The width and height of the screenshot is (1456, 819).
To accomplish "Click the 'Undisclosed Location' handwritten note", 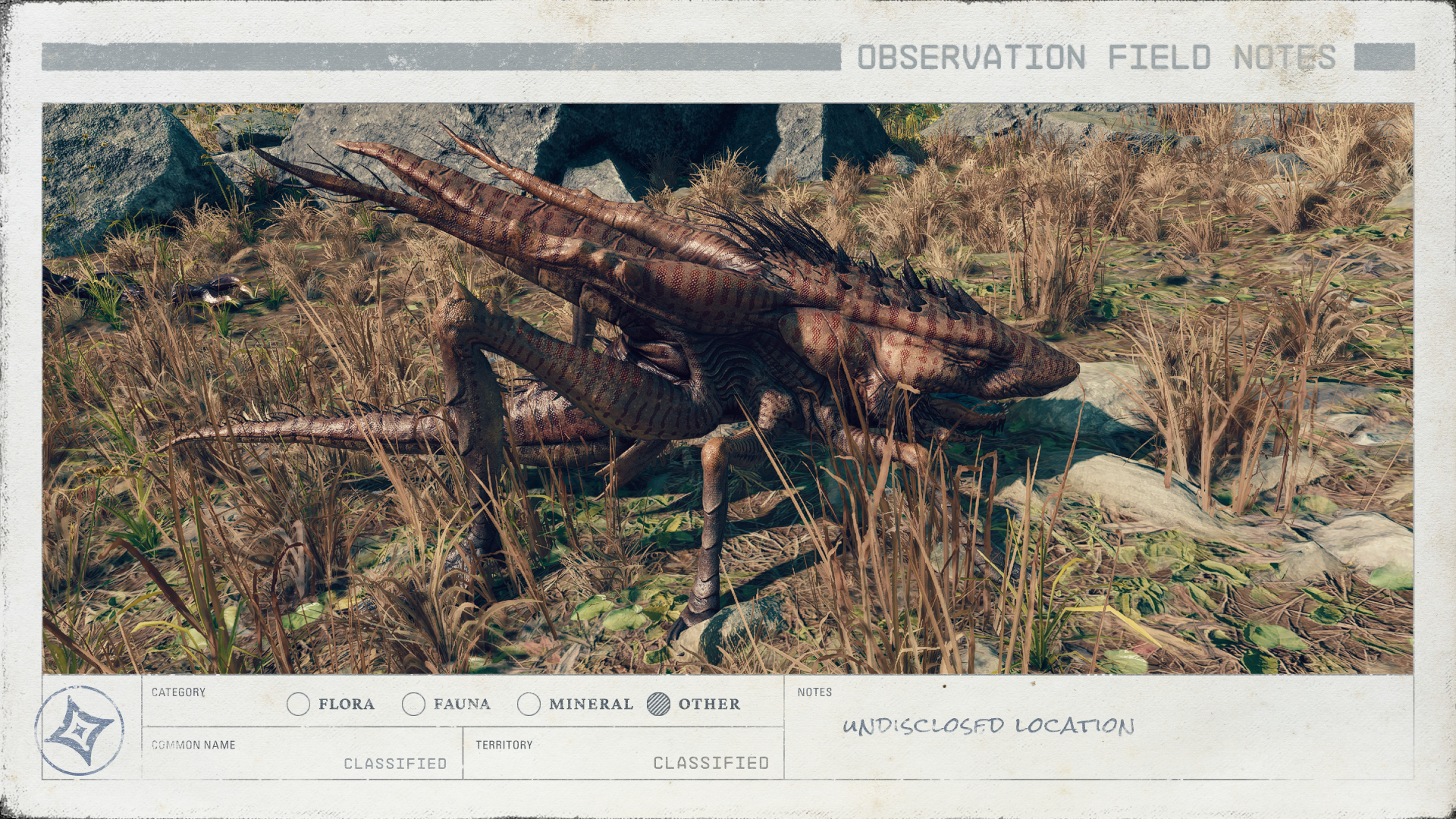I will (988, 726).
